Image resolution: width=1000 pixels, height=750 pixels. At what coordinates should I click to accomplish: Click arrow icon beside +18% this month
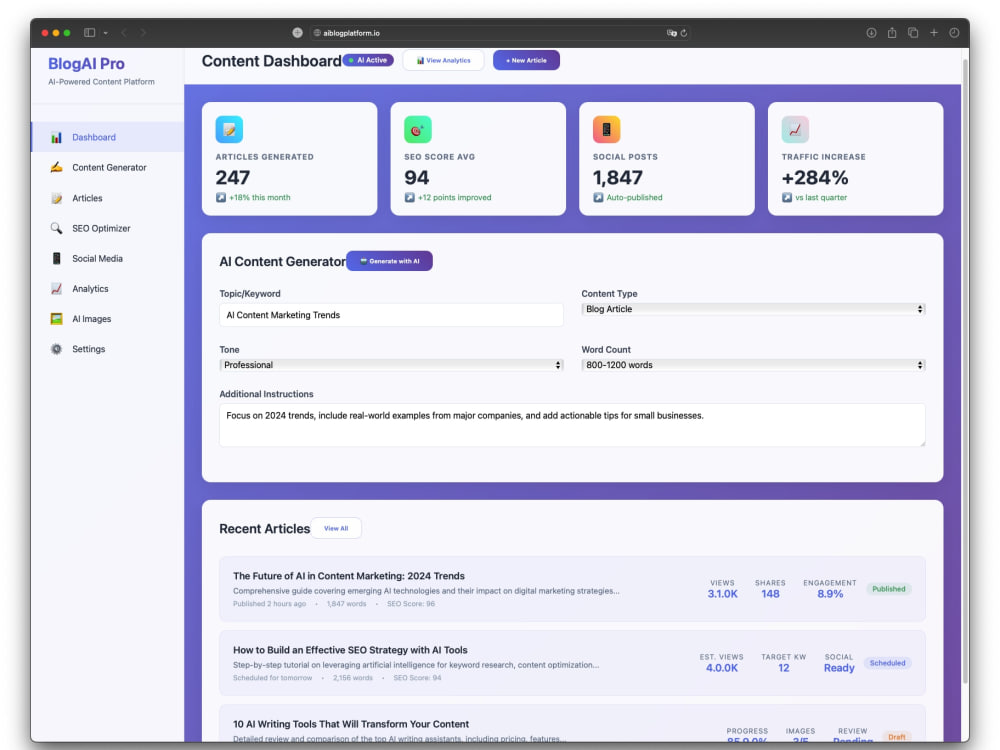click(x=221, y=198)
